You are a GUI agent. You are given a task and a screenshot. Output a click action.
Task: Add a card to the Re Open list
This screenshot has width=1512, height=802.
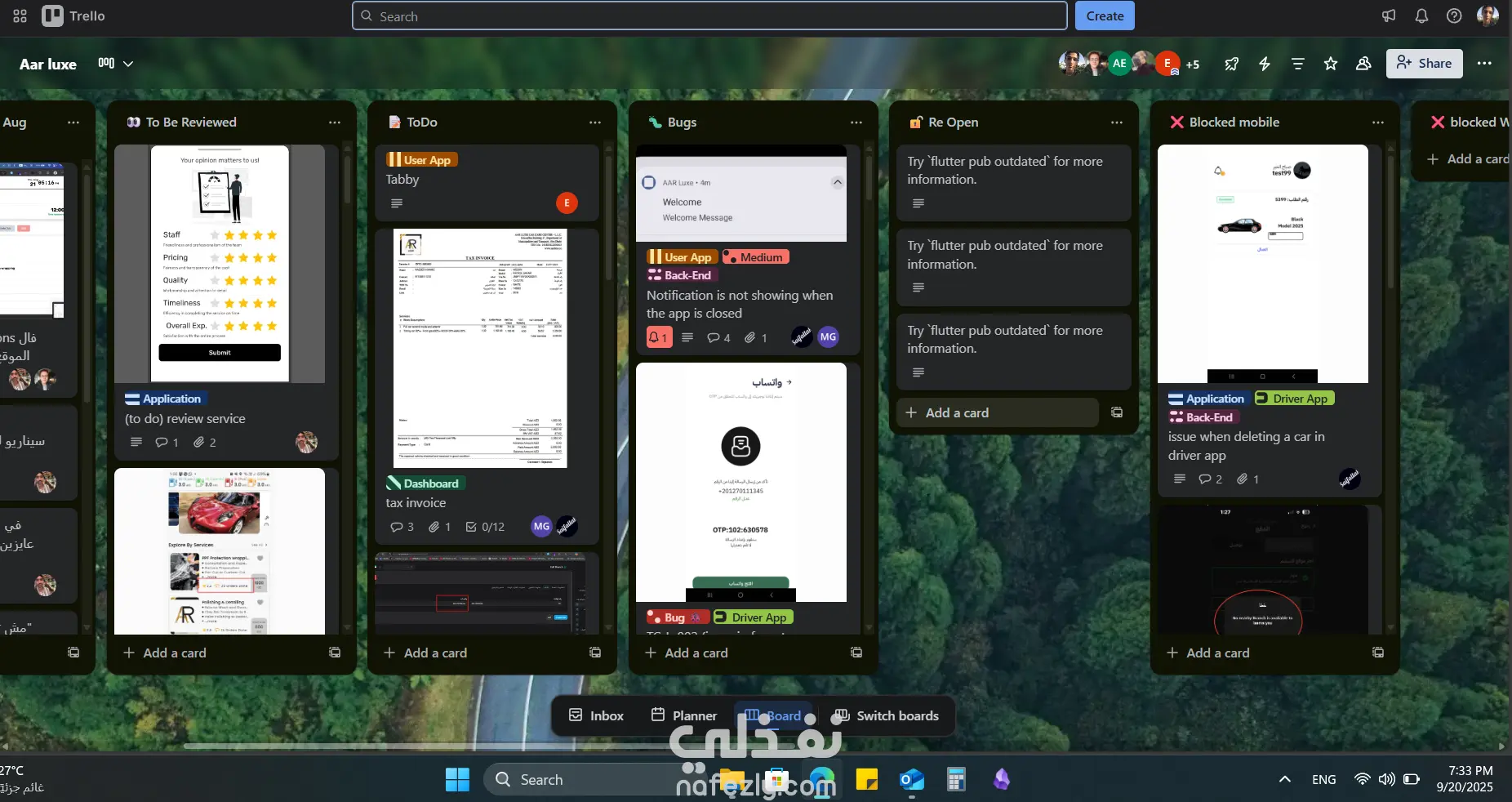[x=998, y=412]
